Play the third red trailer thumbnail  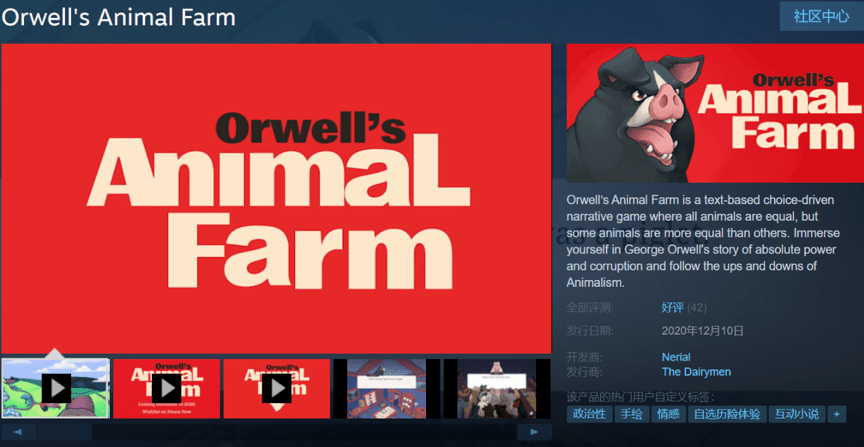pyautogui.click(x=277, y=389)
